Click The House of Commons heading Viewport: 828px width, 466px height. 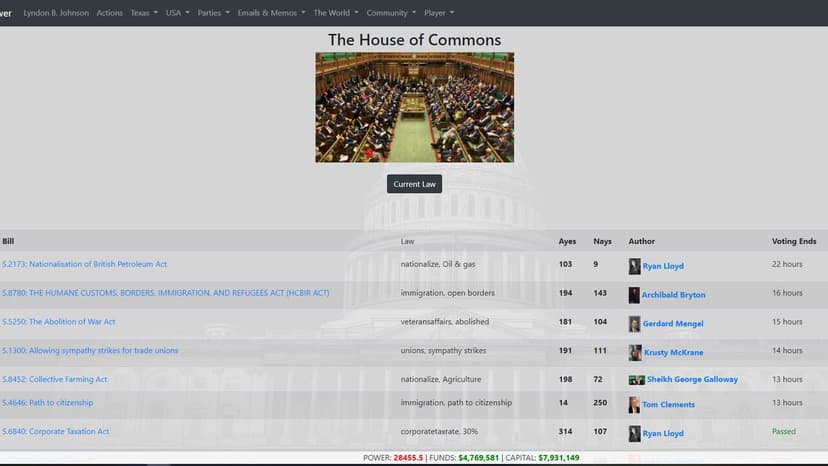415,40
